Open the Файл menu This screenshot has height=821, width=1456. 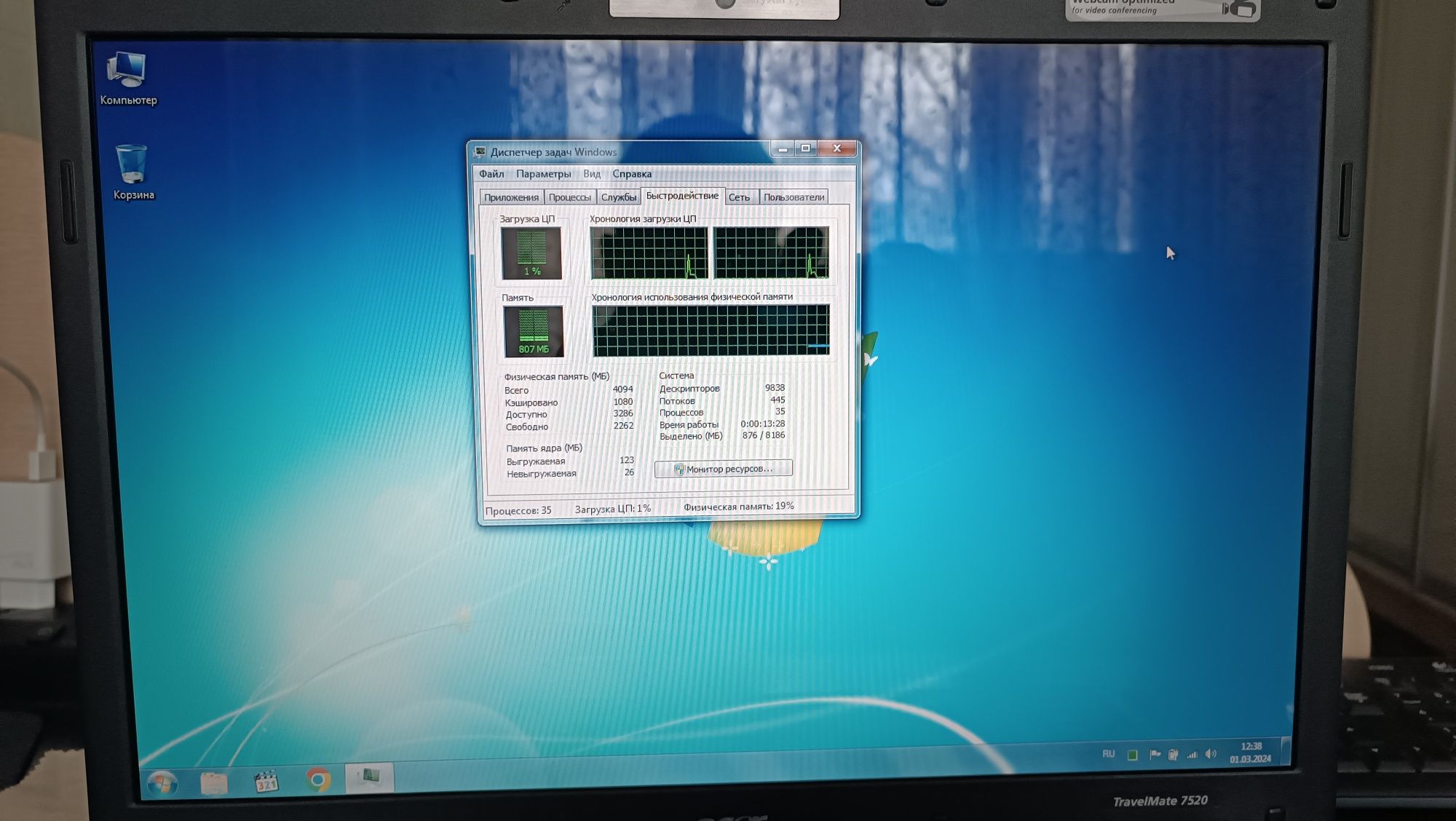491,174
